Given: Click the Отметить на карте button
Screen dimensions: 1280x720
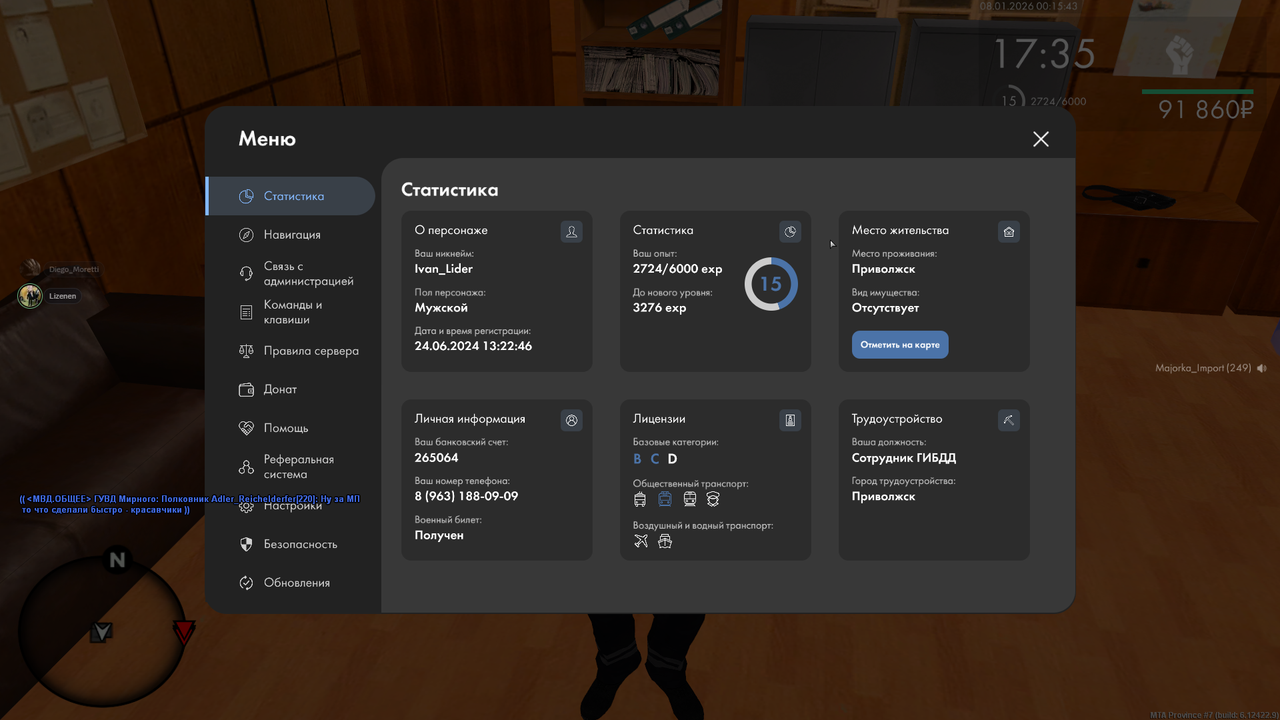Looking at the screenshot, I should tap(900, 345).
